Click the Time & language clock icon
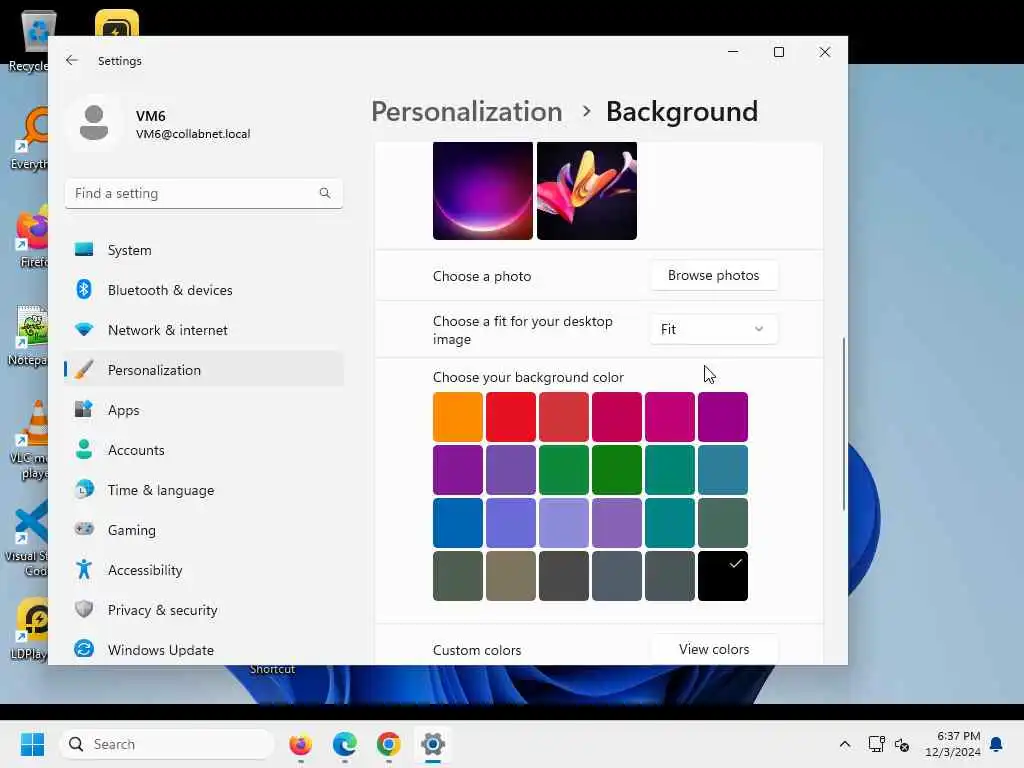Viewport: 1024px width, 768px height. click(84, 489)
